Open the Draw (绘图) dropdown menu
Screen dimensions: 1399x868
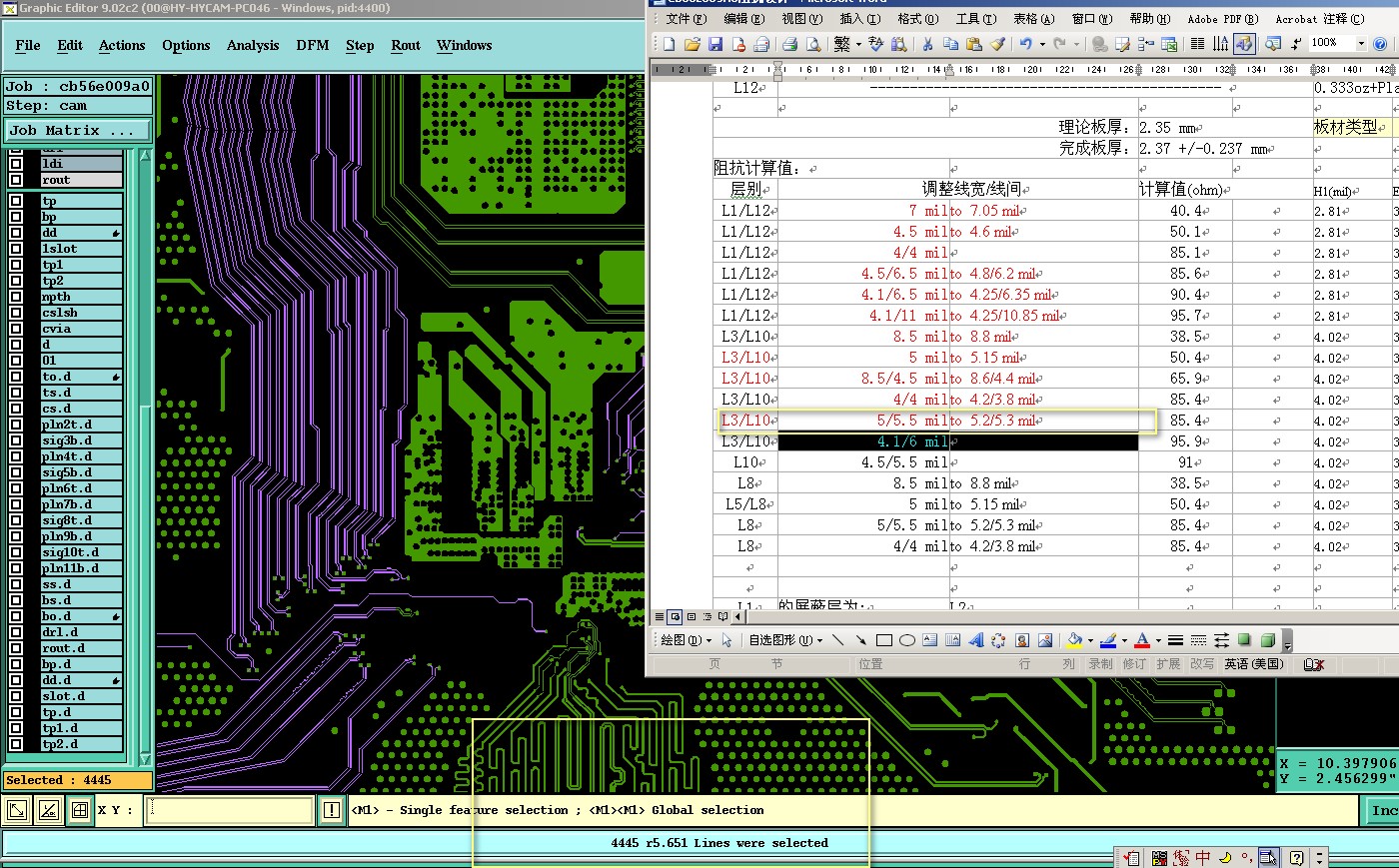click(687, 640)
